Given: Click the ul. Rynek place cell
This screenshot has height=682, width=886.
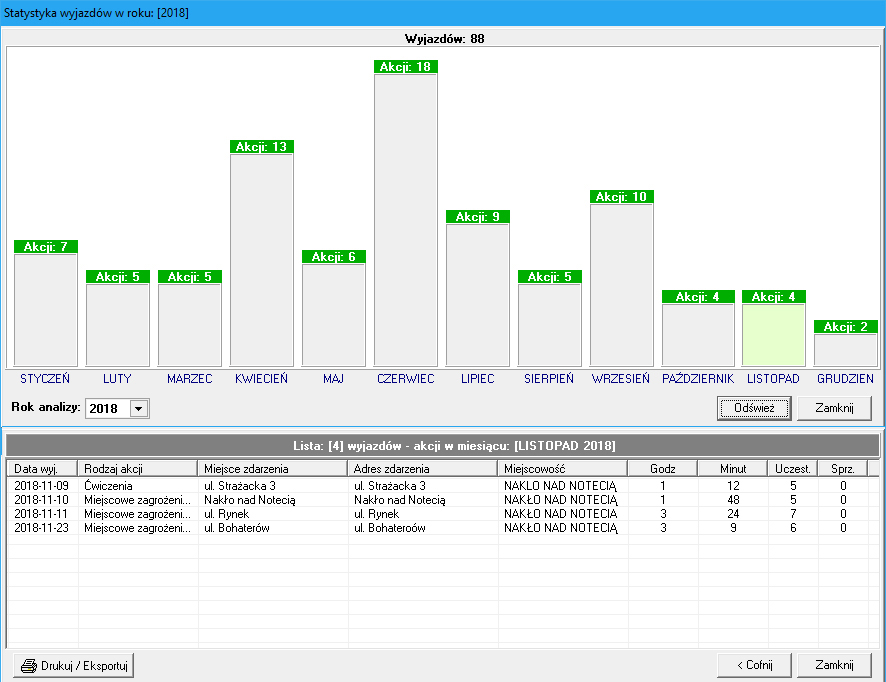Looking at the screenshot, I should pos(227,514).
